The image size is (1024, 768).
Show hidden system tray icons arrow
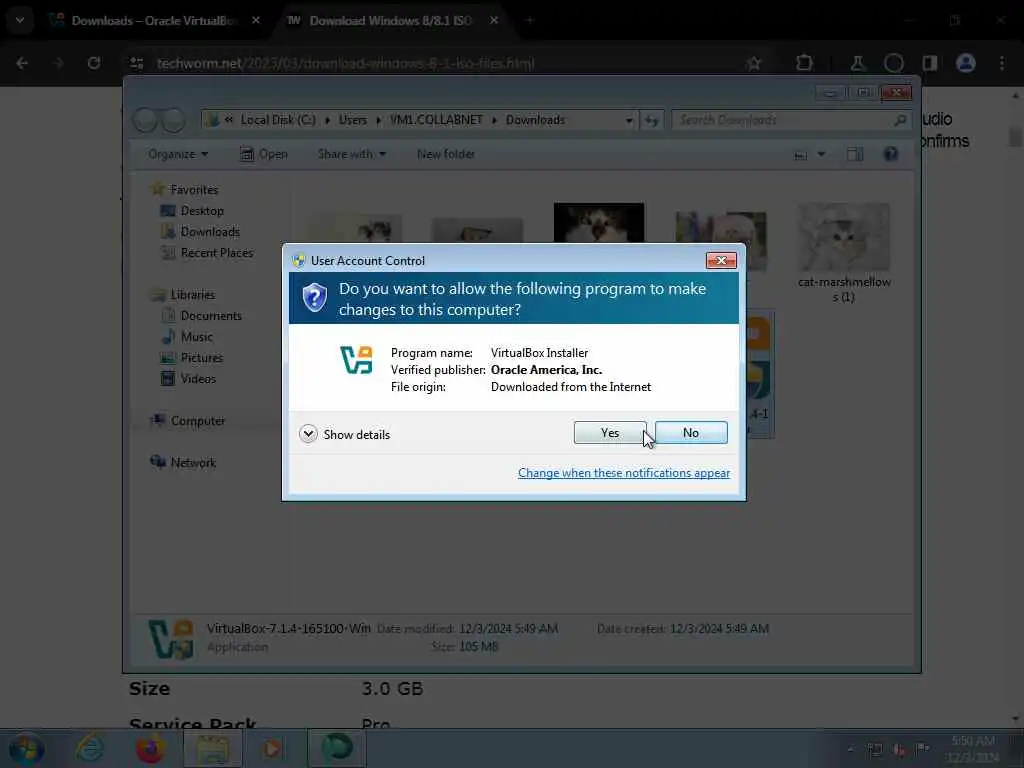click(850, 749)
